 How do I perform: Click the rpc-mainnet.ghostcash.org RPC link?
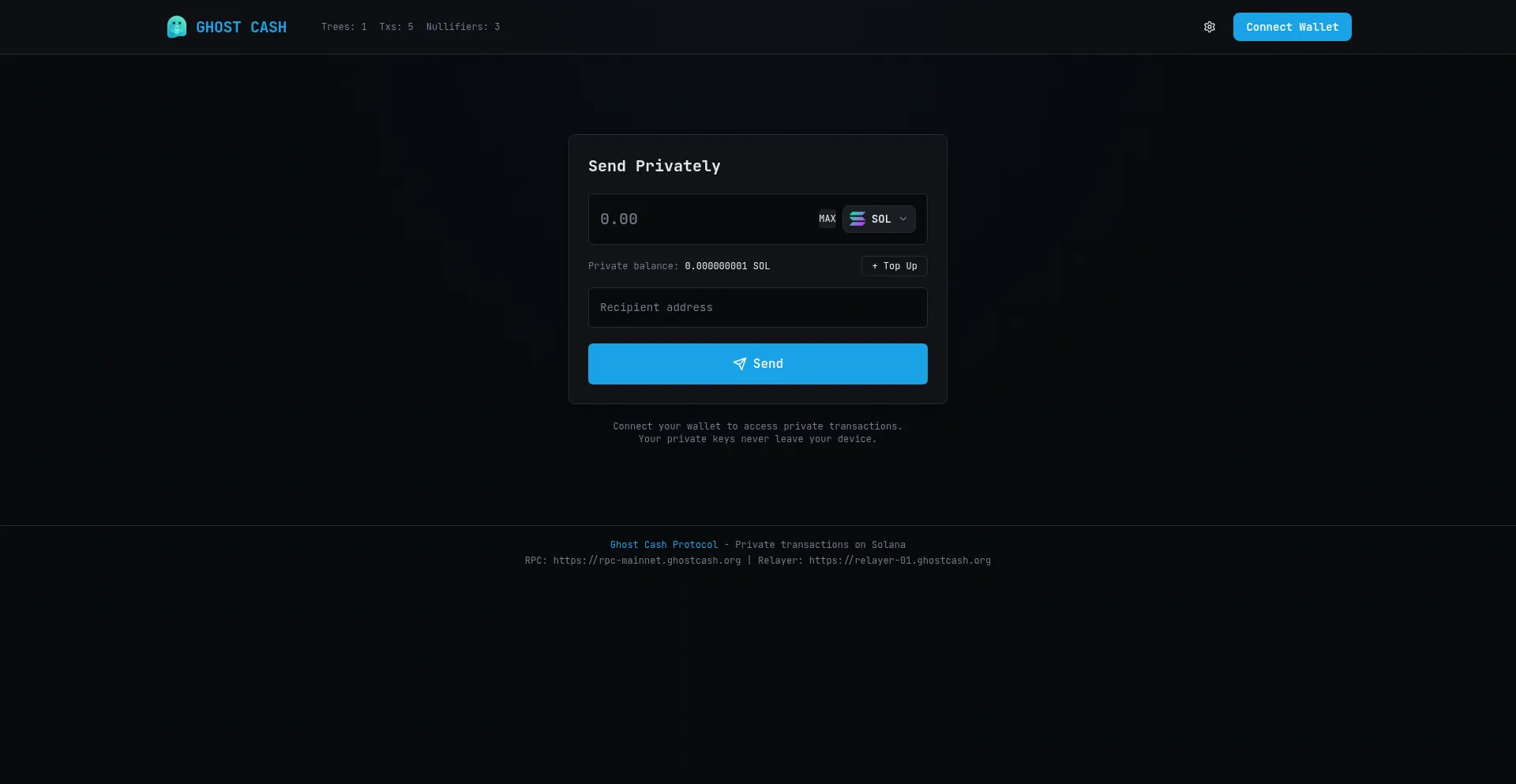[646, 561]
